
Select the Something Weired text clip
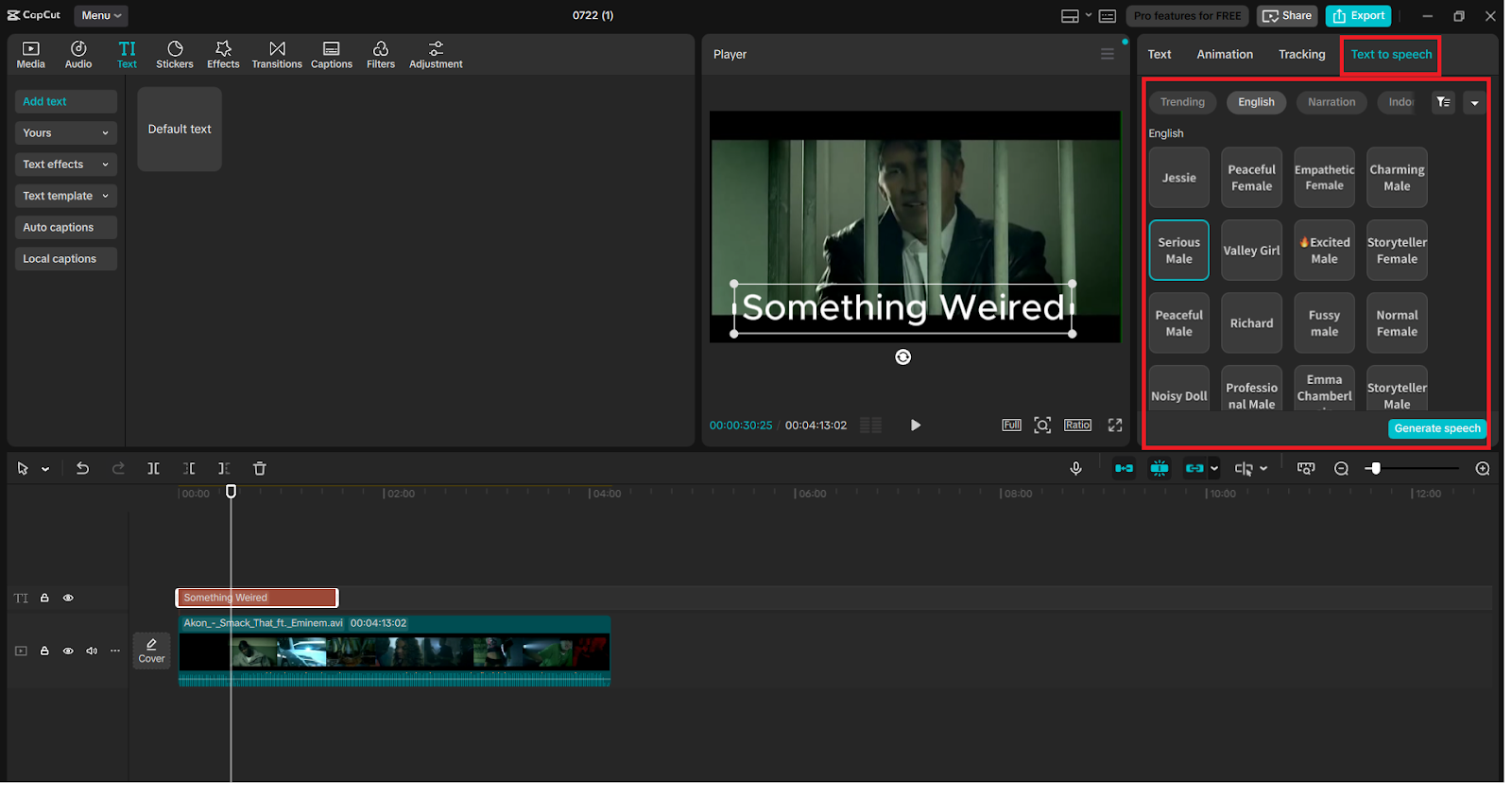coord(256,598)
